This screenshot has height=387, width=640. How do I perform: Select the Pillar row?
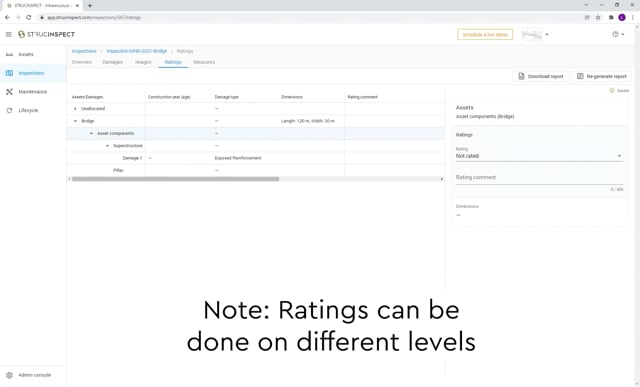coord(256,170)
